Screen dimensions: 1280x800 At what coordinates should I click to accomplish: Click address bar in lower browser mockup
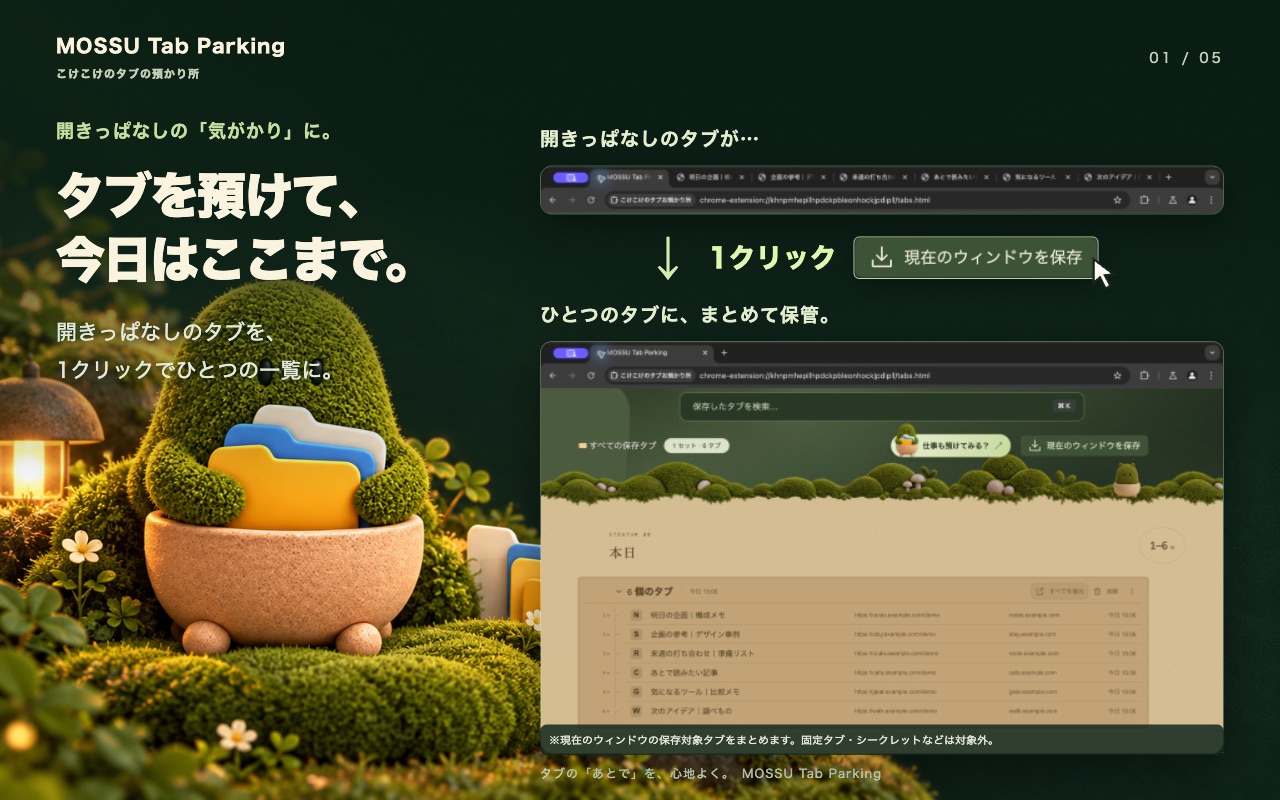coord(866,376)
